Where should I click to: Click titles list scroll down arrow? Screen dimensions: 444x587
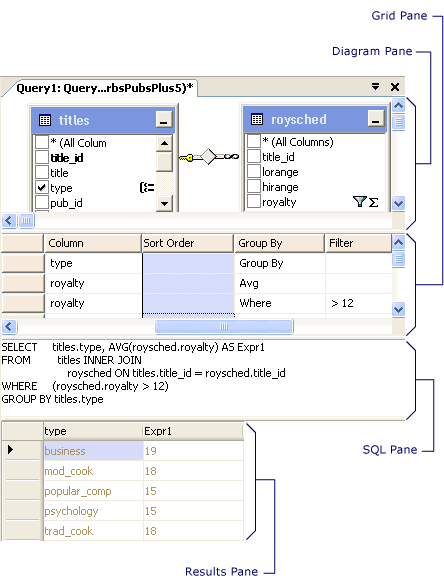point(164,204)
